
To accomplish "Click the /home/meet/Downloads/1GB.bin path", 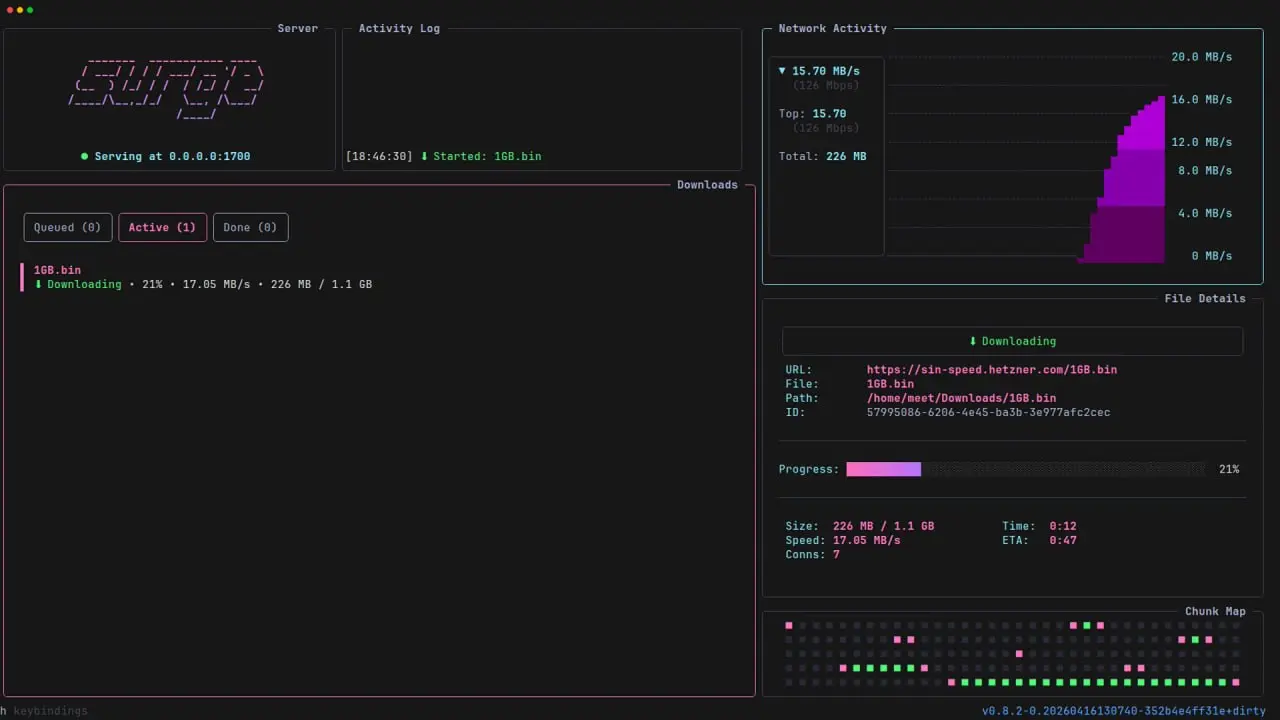I will pyautogui.click(x=961, y=398).
